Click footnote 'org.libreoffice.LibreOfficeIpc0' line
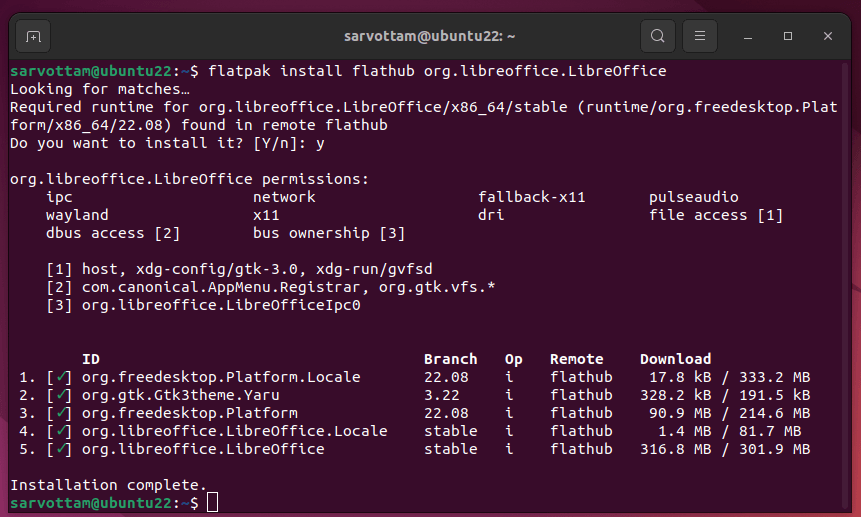 coord(203,305)
